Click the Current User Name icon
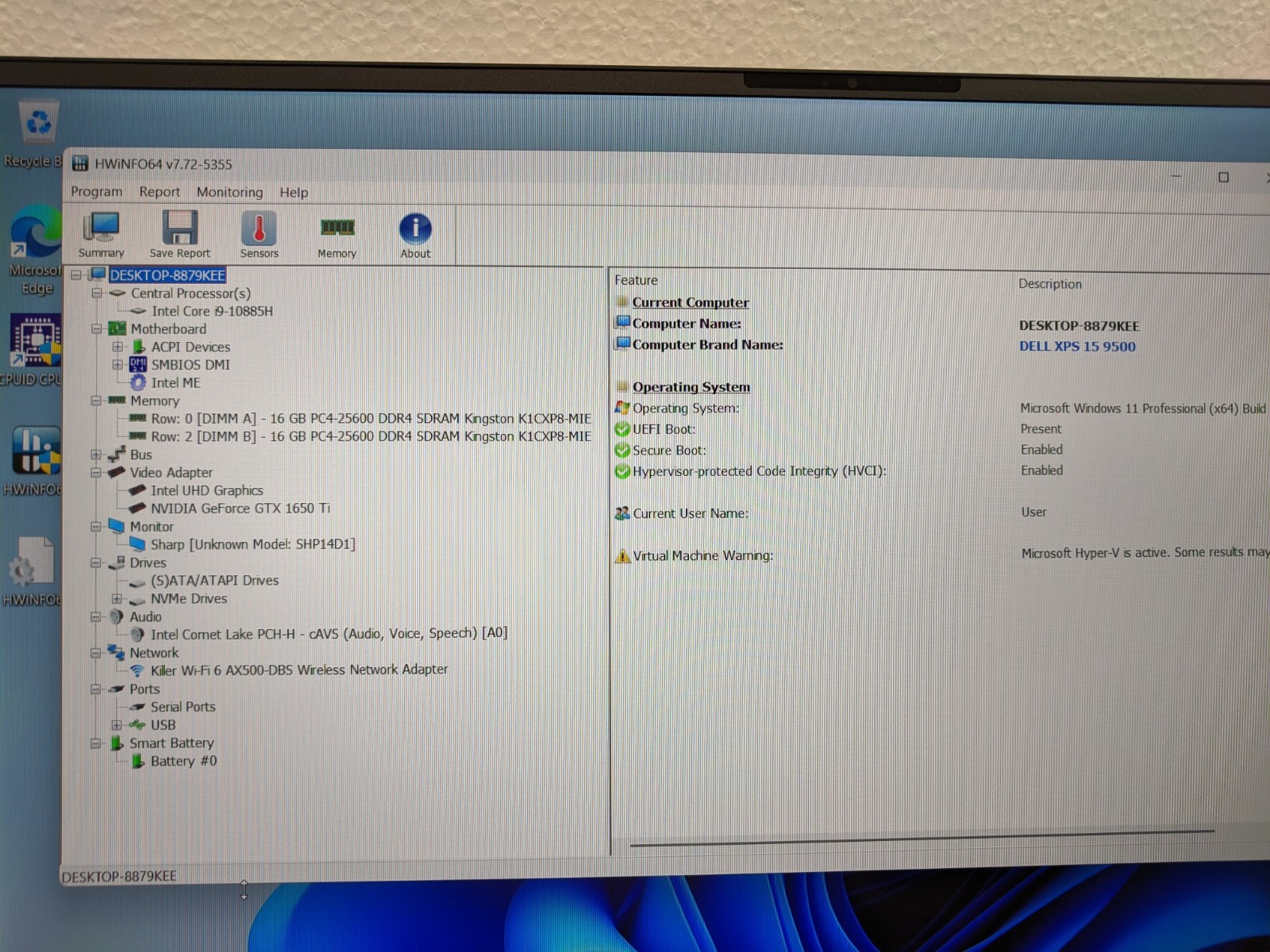This screenshot has height=952, width=1270. click(x=622, y=513)
